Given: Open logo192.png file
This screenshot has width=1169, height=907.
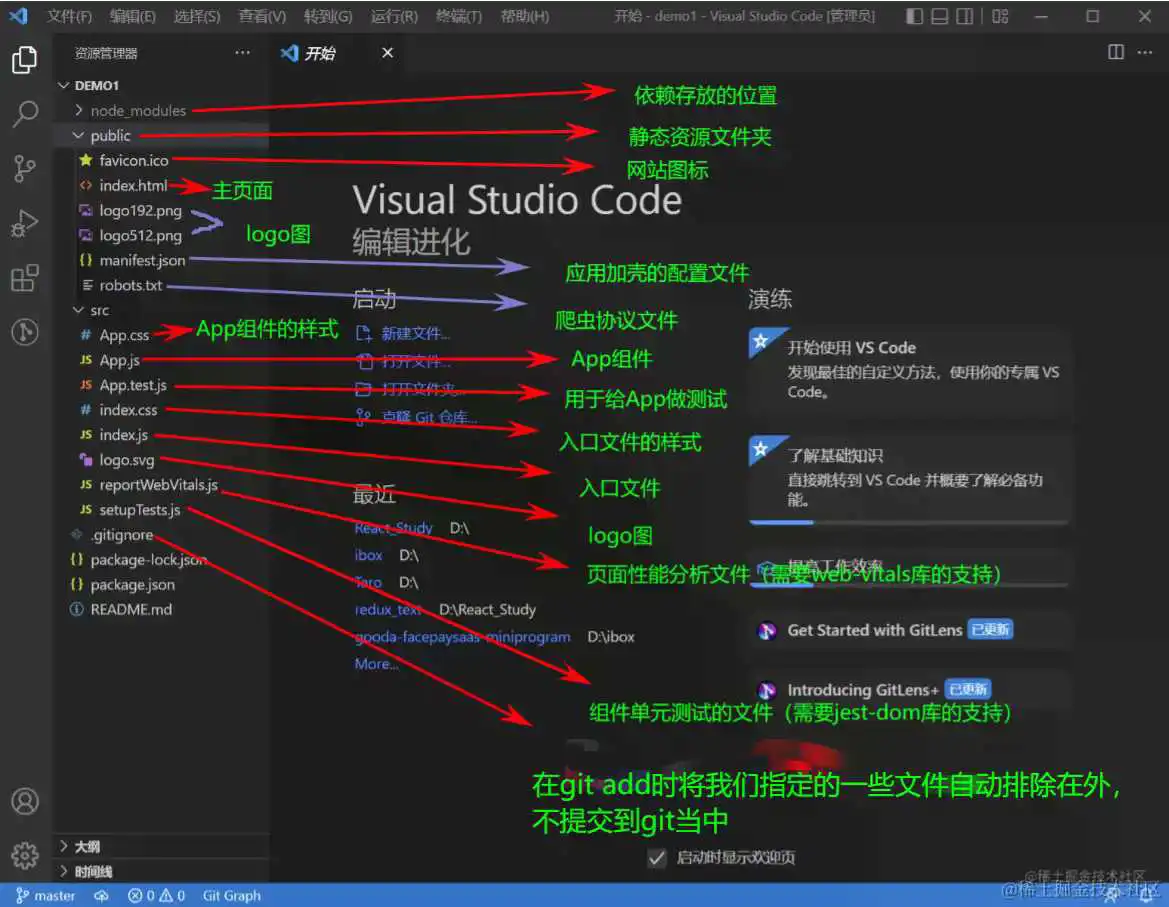Looking at the screenshot, I should 140,211.
